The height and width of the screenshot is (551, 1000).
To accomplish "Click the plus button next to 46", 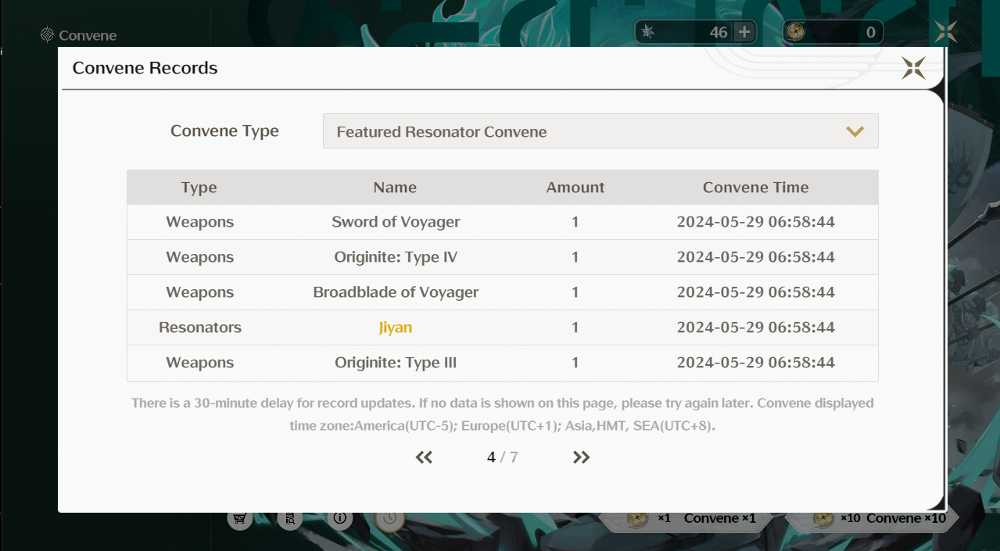I will (x=744, y=32).
